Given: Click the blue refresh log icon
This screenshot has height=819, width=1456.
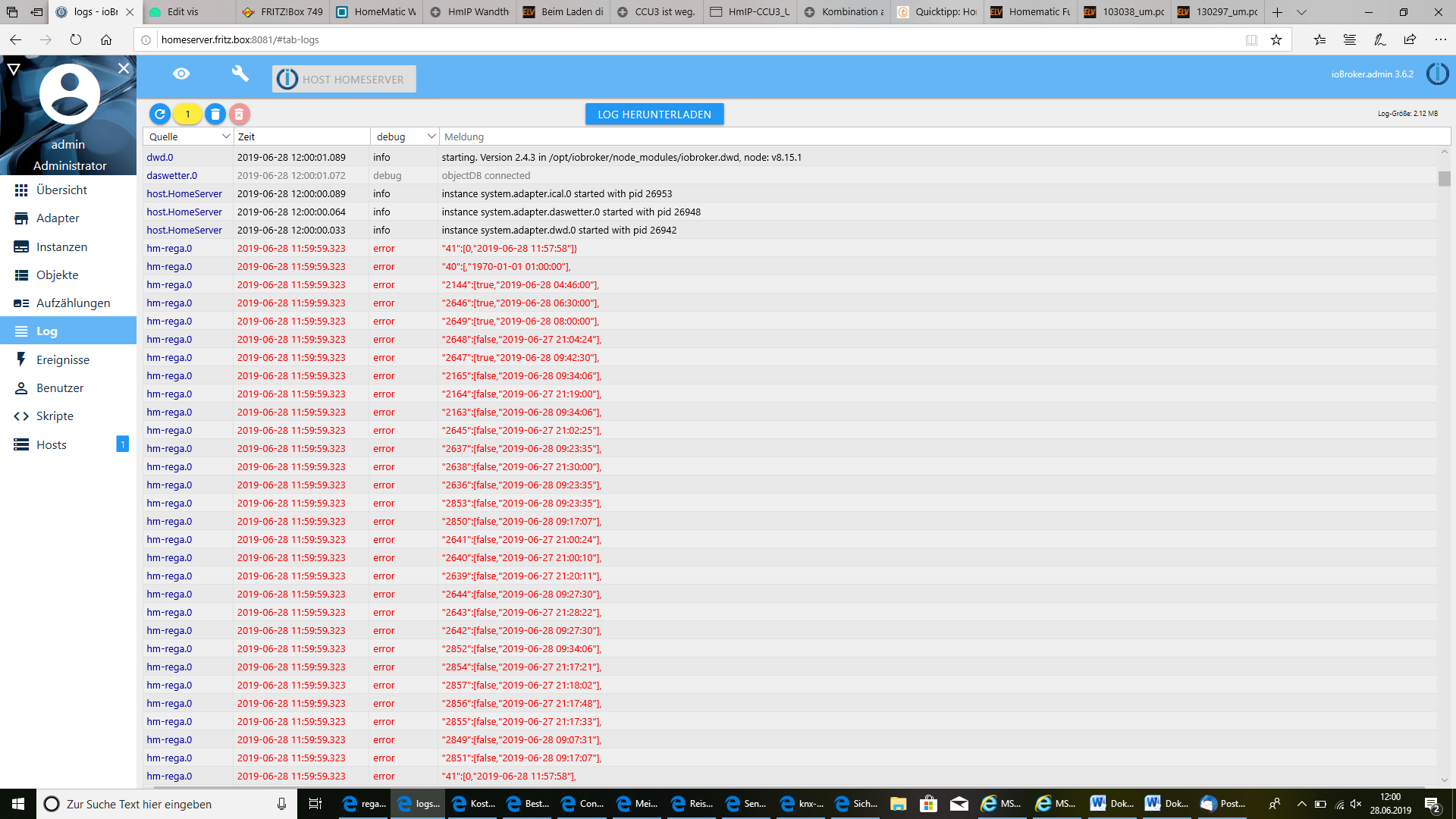Looking at the screenshot, I should [160, 115].
